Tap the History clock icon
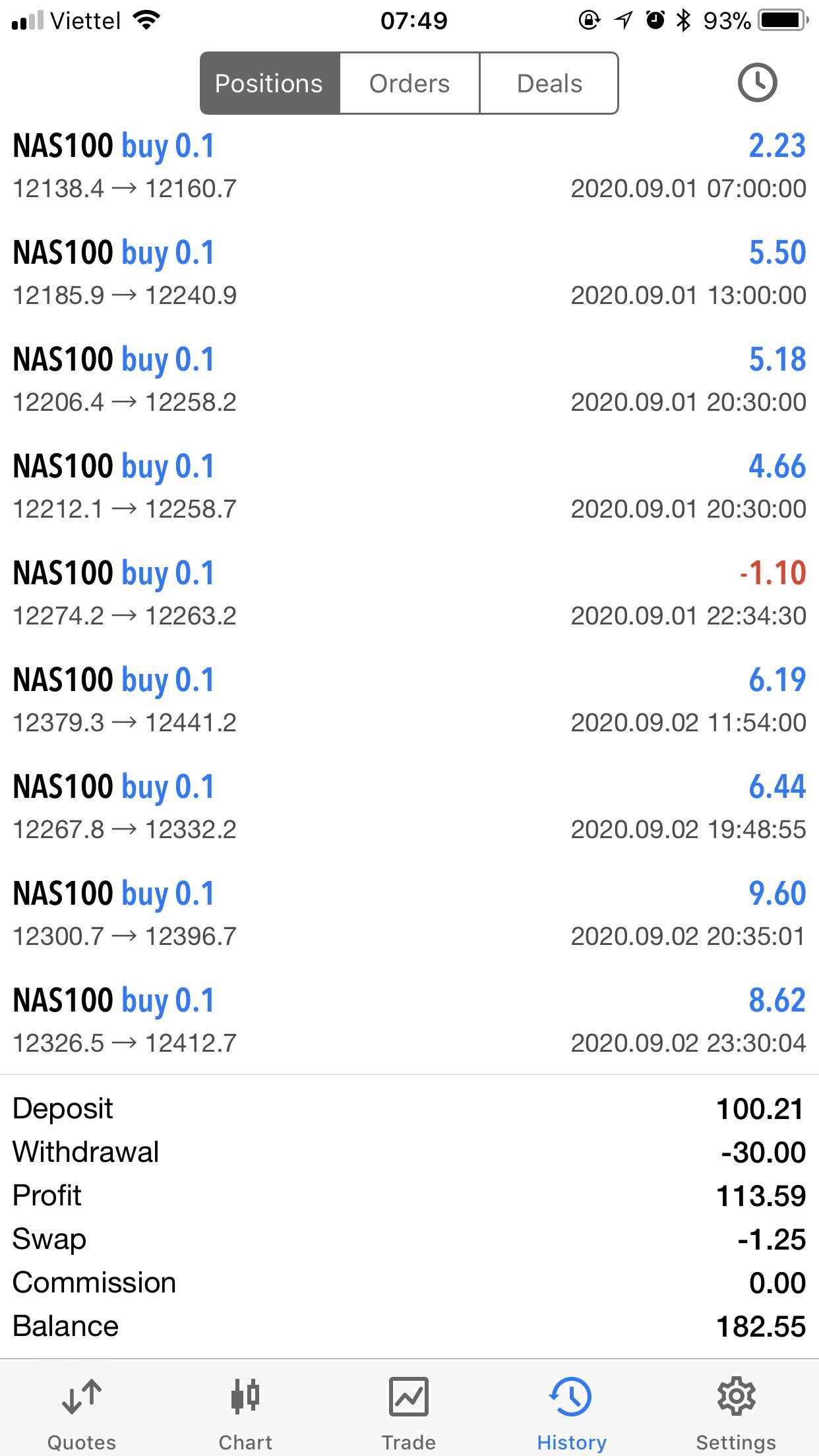 click(571, 1396)
